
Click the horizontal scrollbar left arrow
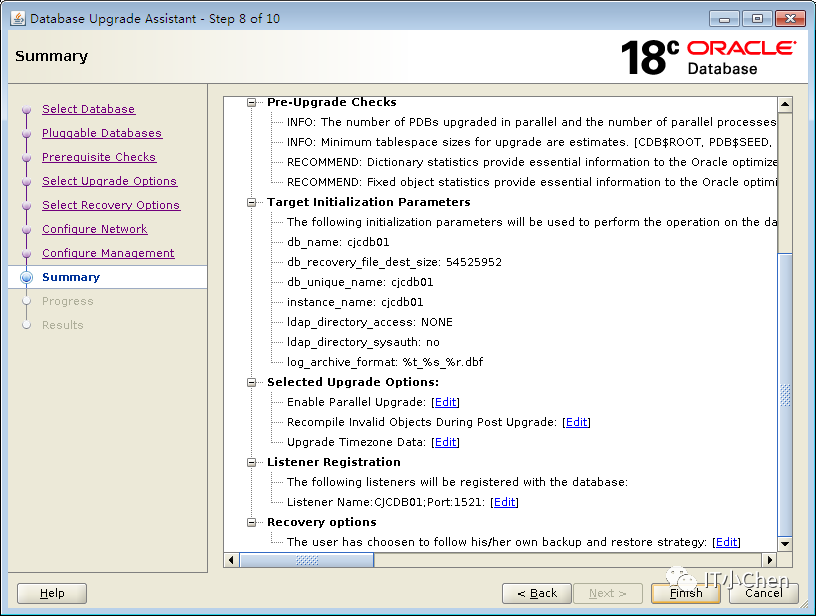coord(232,560)
